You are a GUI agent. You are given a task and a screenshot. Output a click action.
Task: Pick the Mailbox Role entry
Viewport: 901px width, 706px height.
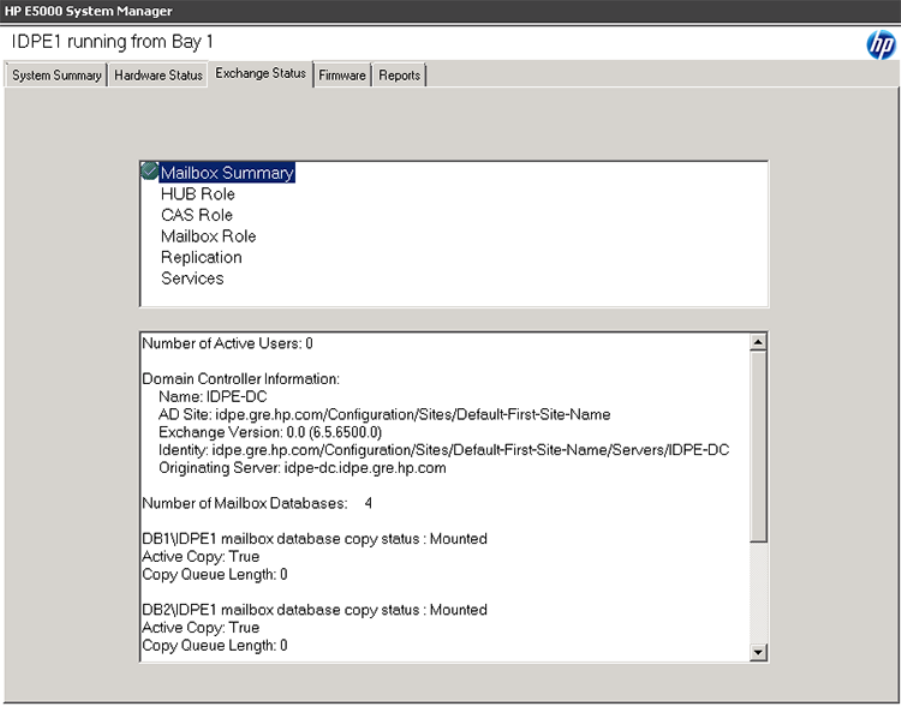tap(208, 236)
